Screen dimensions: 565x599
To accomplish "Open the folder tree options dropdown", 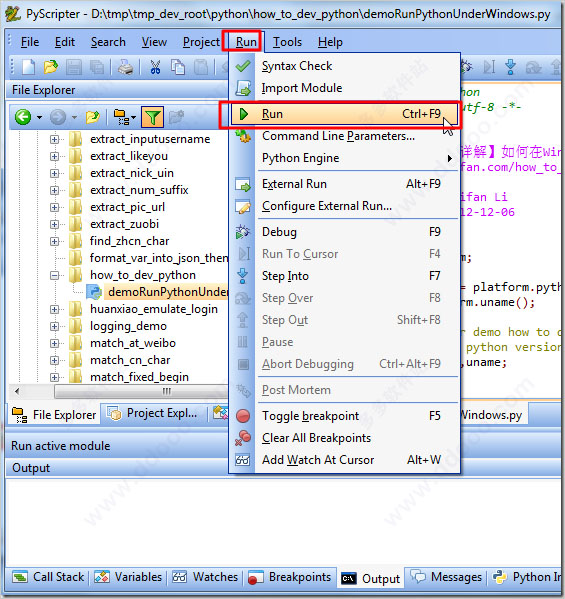I will click(133, 117).
